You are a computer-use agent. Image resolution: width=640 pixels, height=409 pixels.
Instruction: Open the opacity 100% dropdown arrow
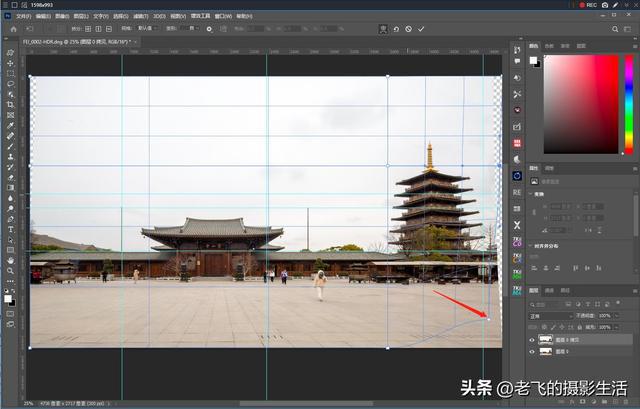[616, 316]
